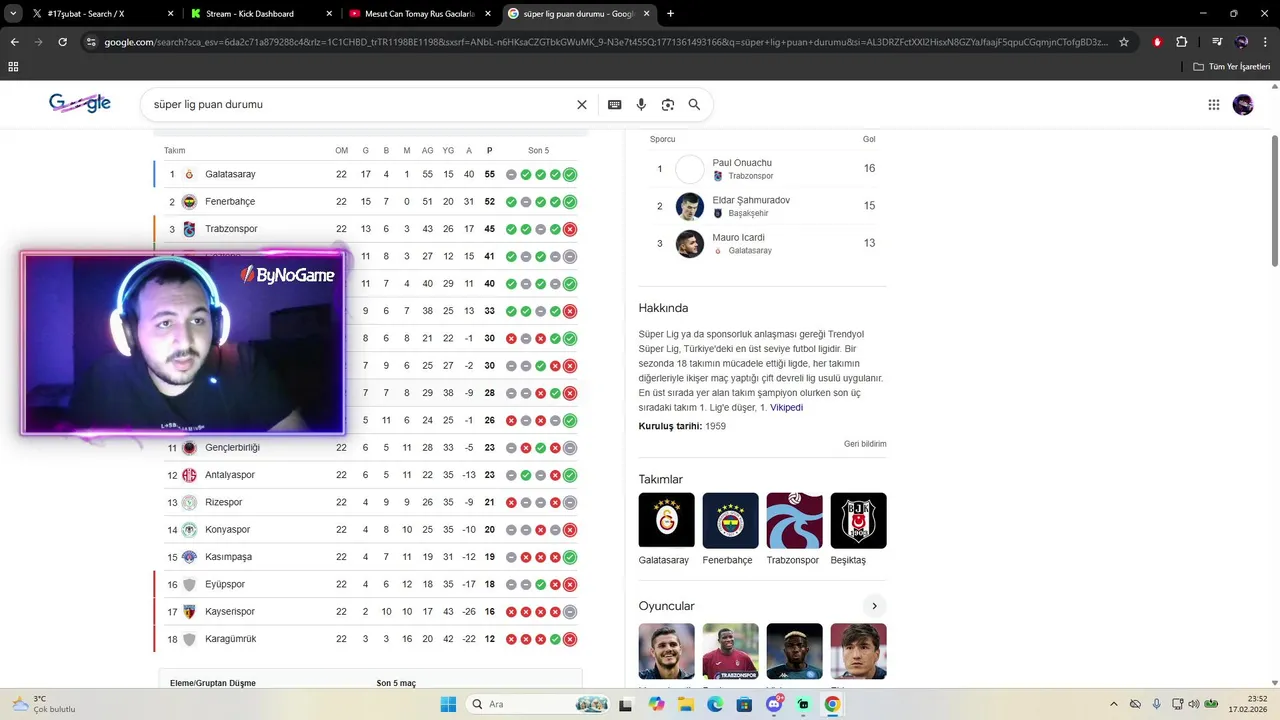
Task: Open Mauro Icardi in top scorers
Action: coord(762,244)
